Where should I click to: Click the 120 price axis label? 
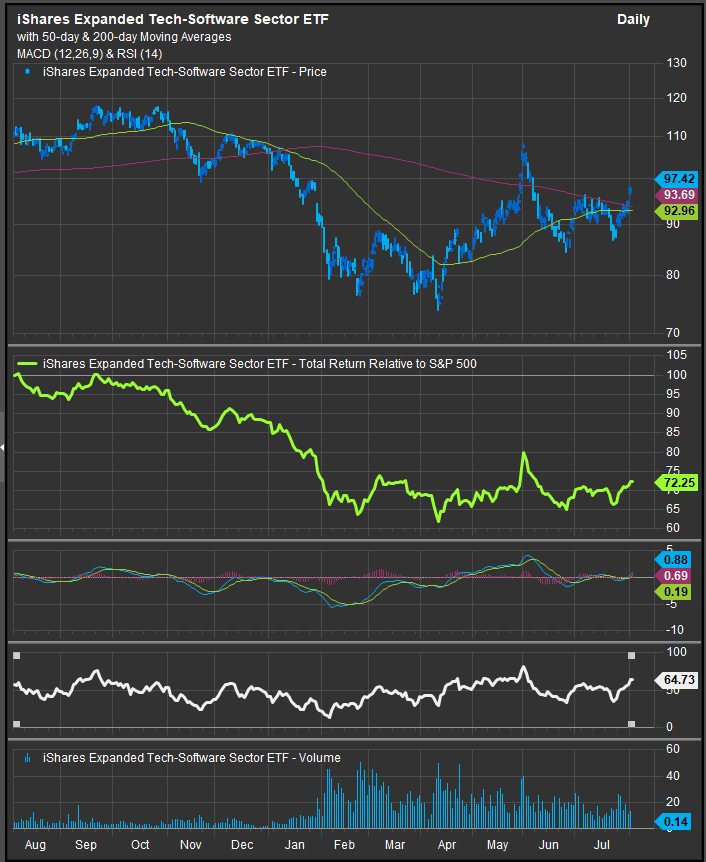(x=676, y=98)
